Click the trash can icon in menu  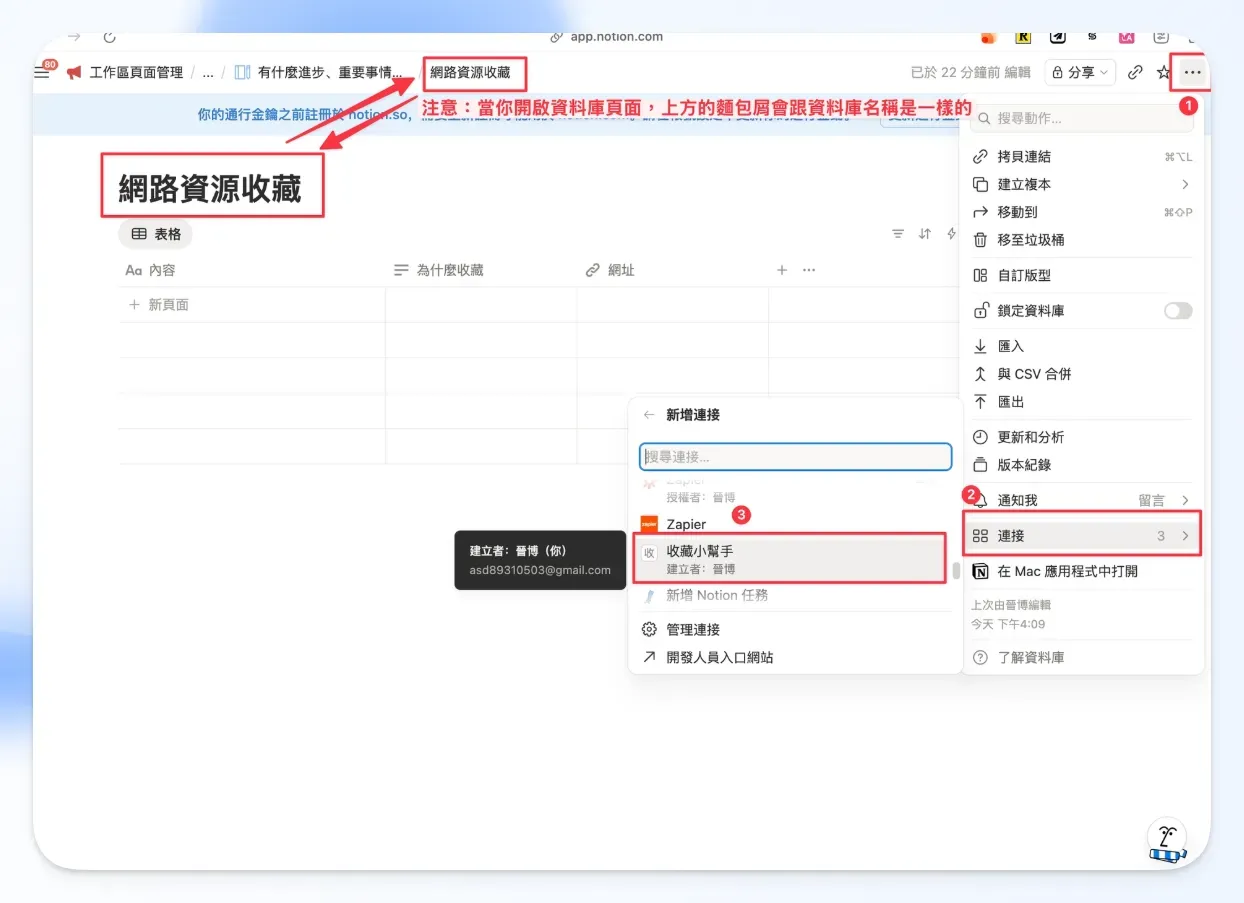980,240
